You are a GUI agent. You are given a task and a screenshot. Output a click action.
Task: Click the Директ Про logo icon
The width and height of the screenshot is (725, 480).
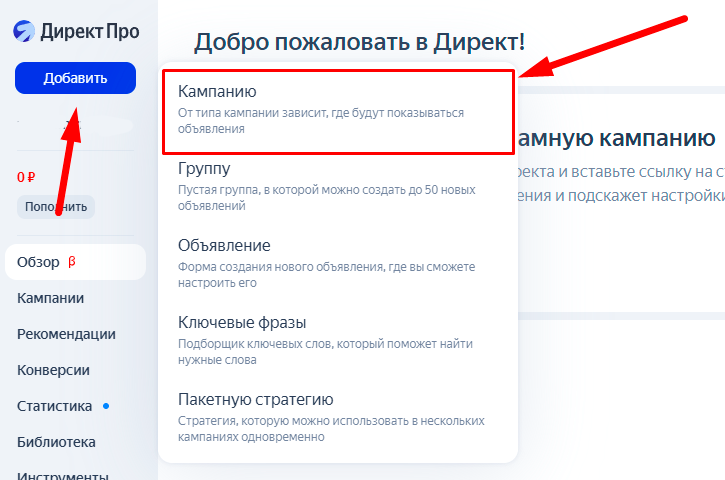click(24, 31)
